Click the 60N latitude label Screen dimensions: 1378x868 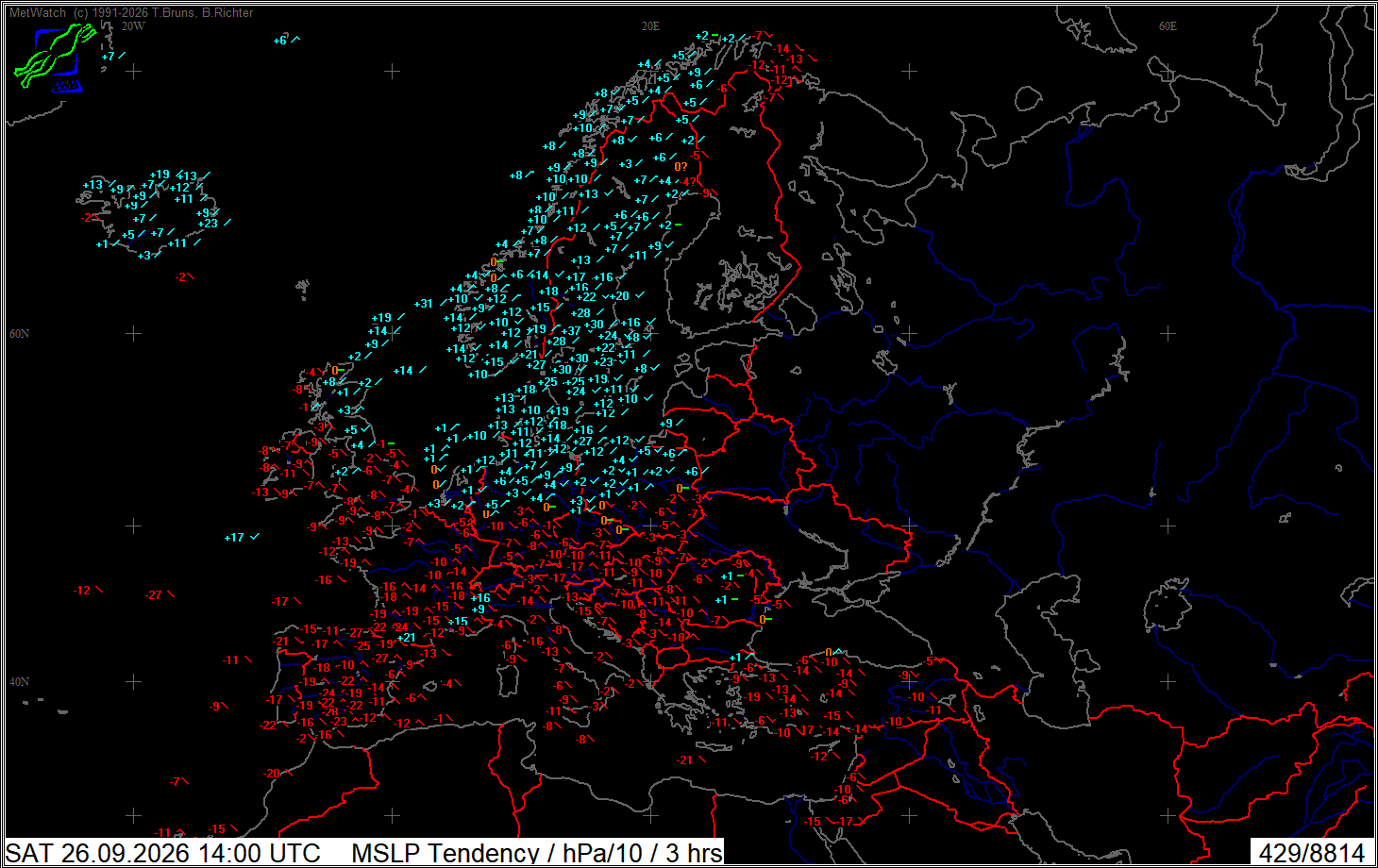[19, 334]
